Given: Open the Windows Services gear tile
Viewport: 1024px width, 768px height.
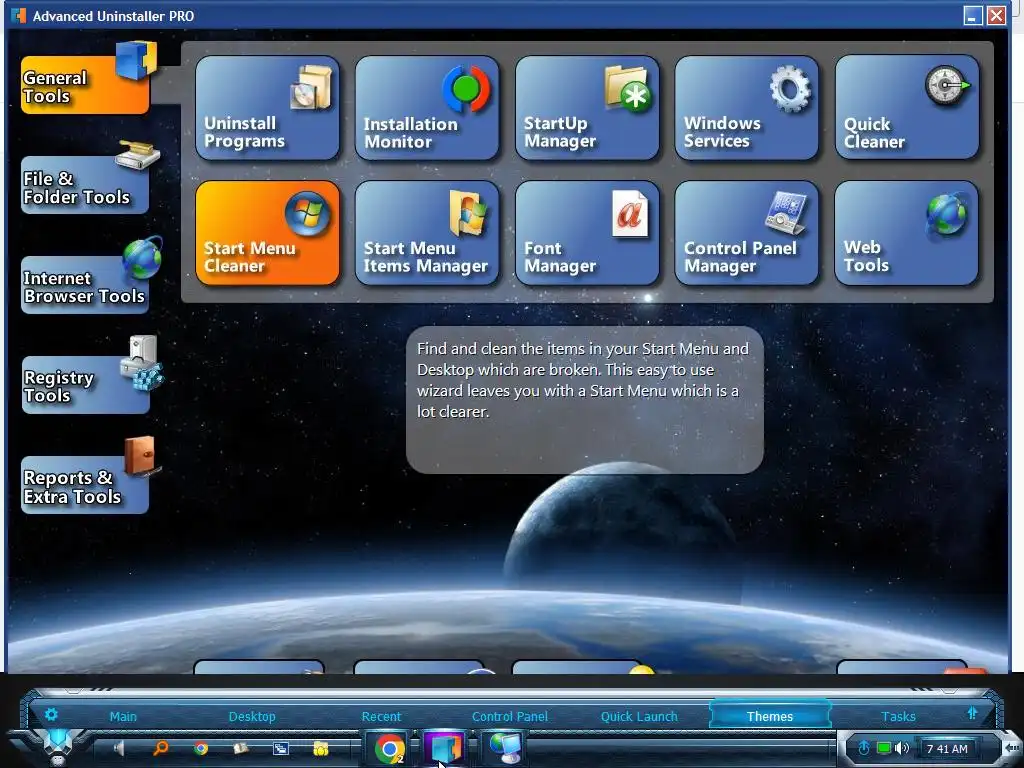Looking at the screenshot, I should pos(746,108).
